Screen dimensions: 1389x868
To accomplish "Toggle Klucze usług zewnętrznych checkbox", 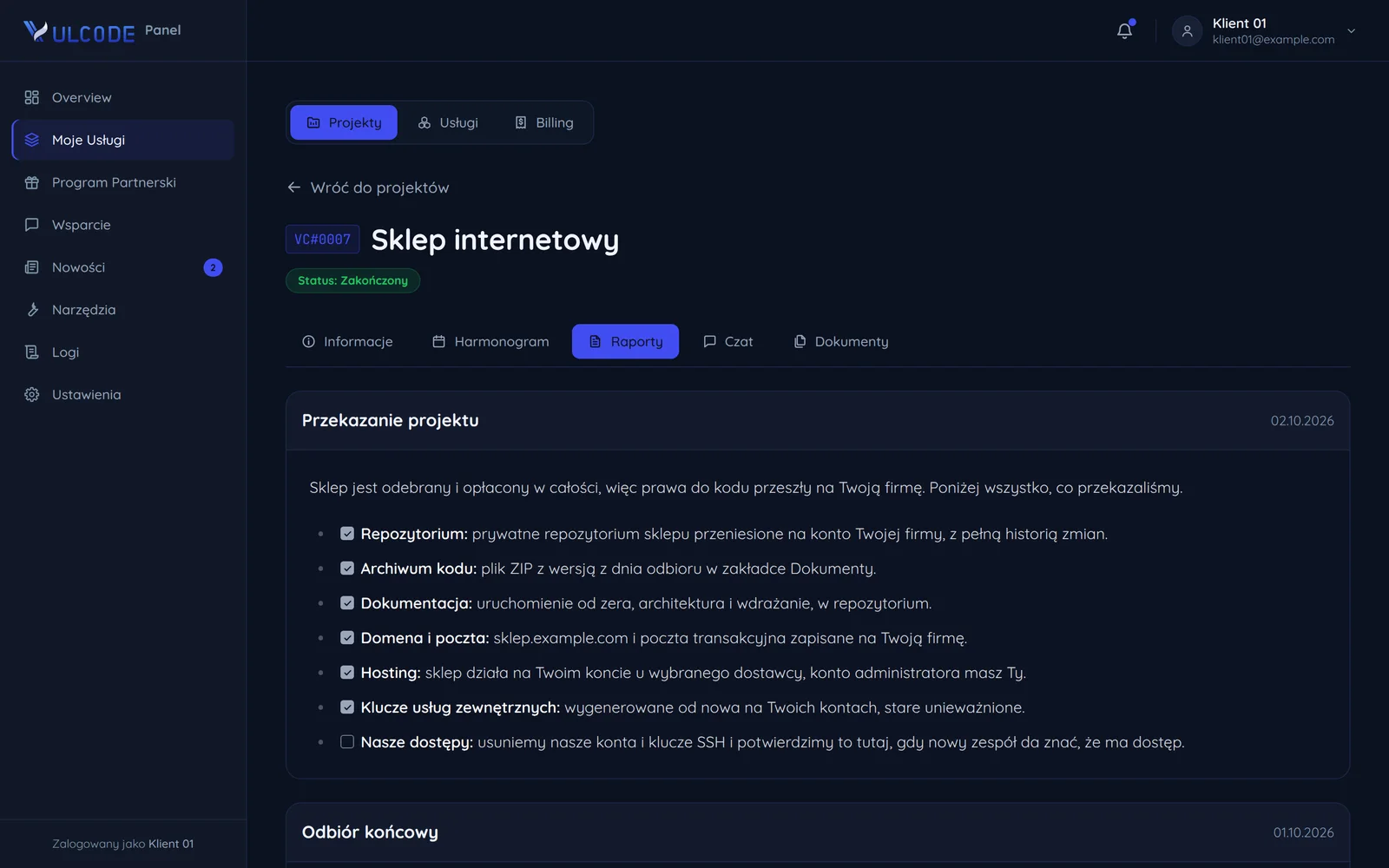I will pyautogui.click(x=347, y=707).
